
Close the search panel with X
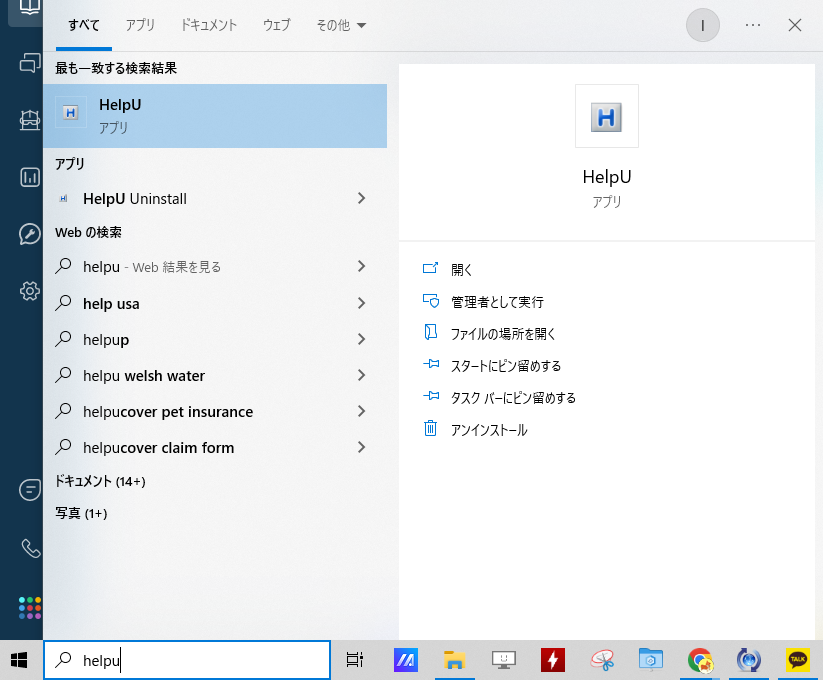795,25
